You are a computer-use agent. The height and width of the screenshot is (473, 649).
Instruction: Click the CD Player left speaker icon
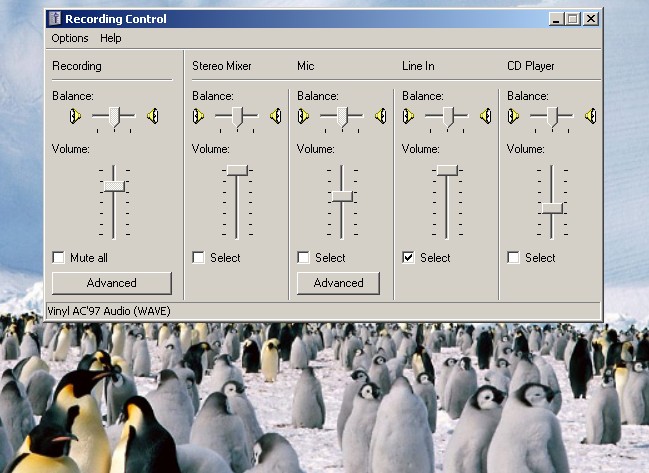[514, 116]
